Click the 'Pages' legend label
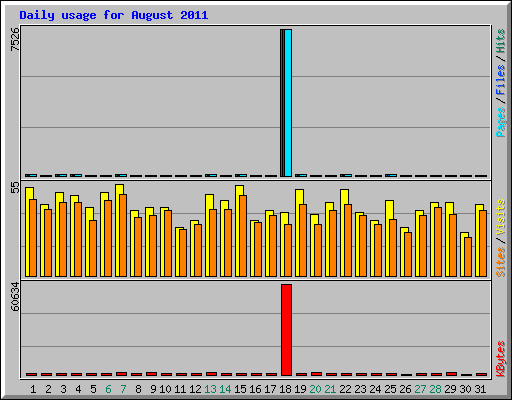The width and height of the screenshot is (512, 400). tap(501, 122)
